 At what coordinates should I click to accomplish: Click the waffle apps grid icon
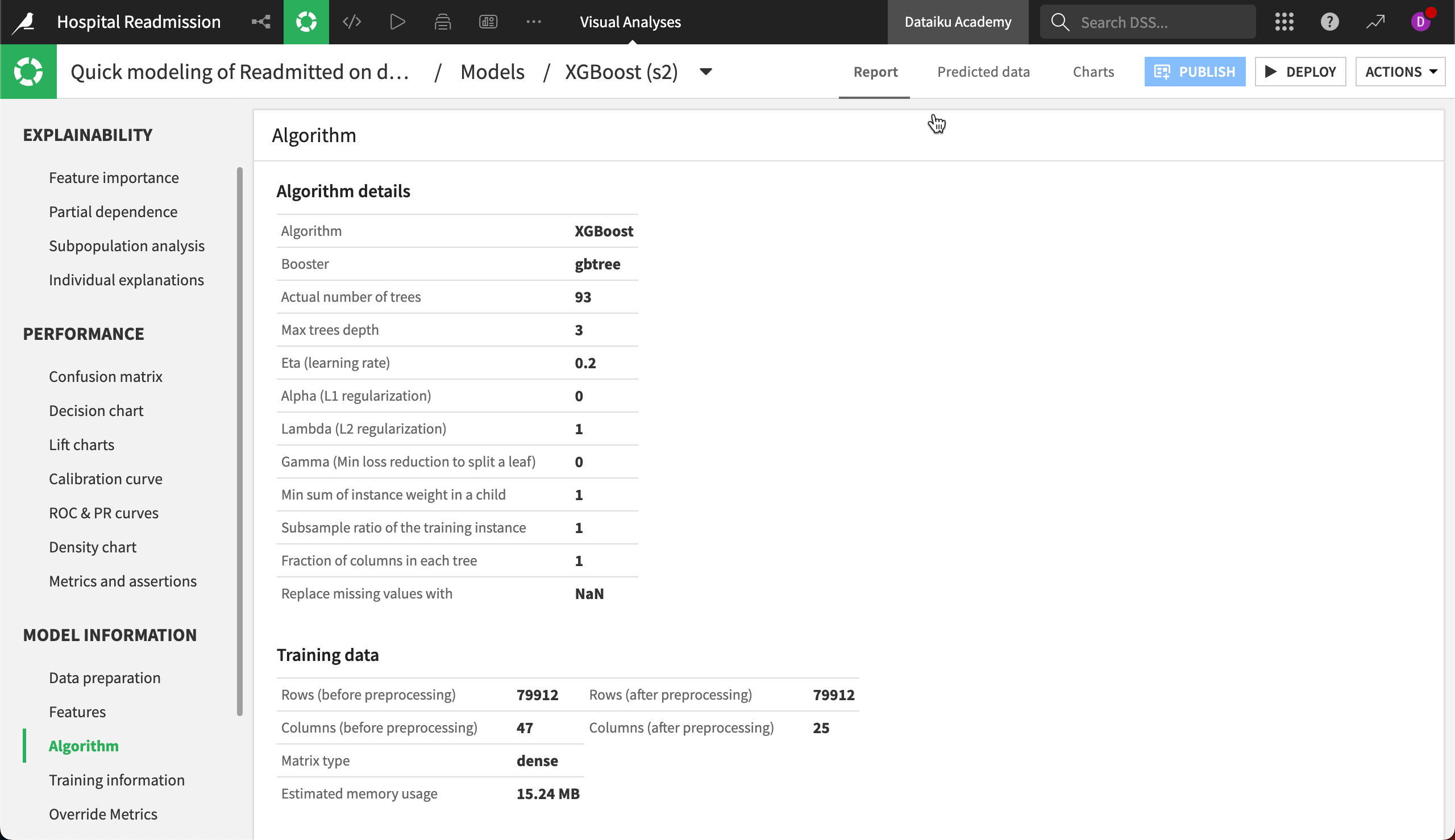click(1284, 22)
